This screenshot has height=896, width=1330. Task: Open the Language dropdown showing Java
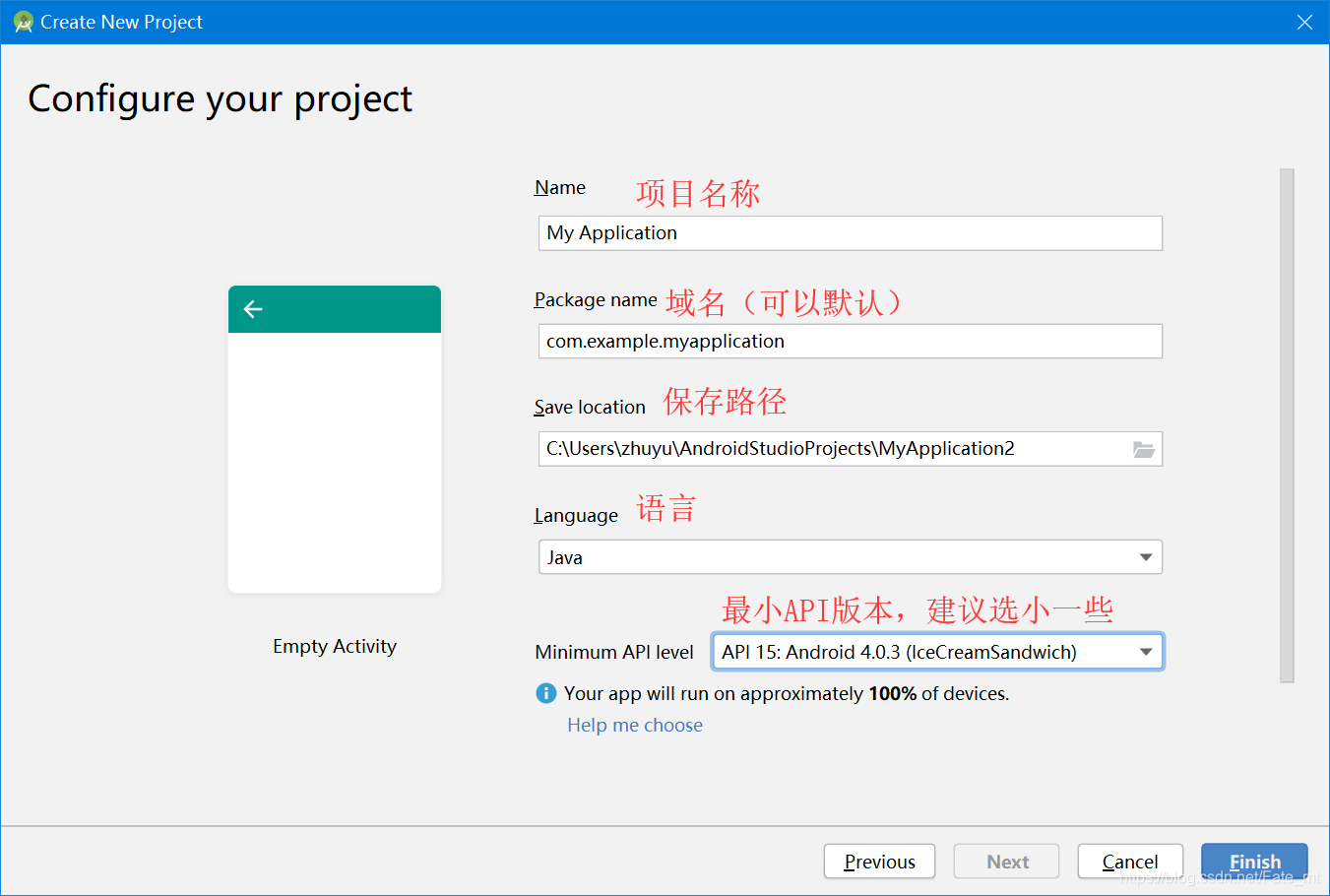point(851,557)
